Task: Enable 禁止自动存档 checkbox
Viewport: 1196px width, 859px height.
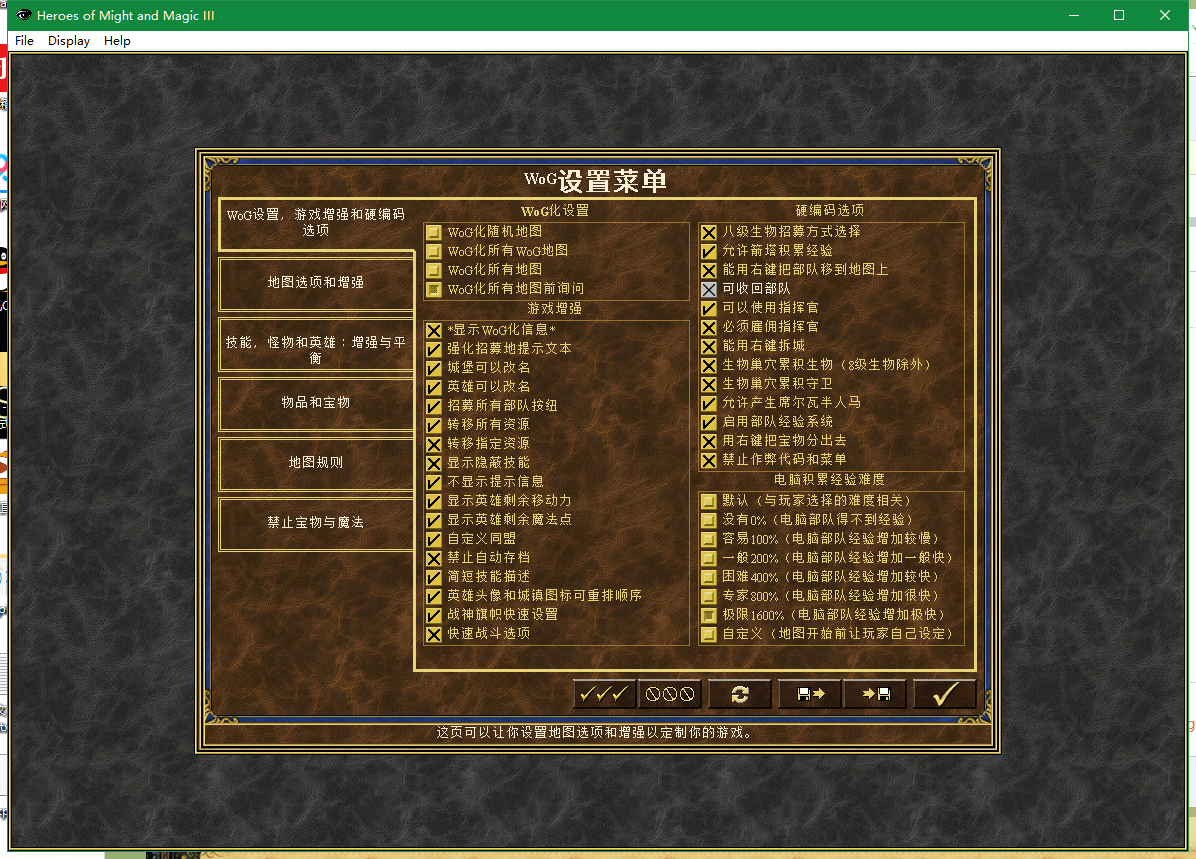Action: tap(434, 558)
